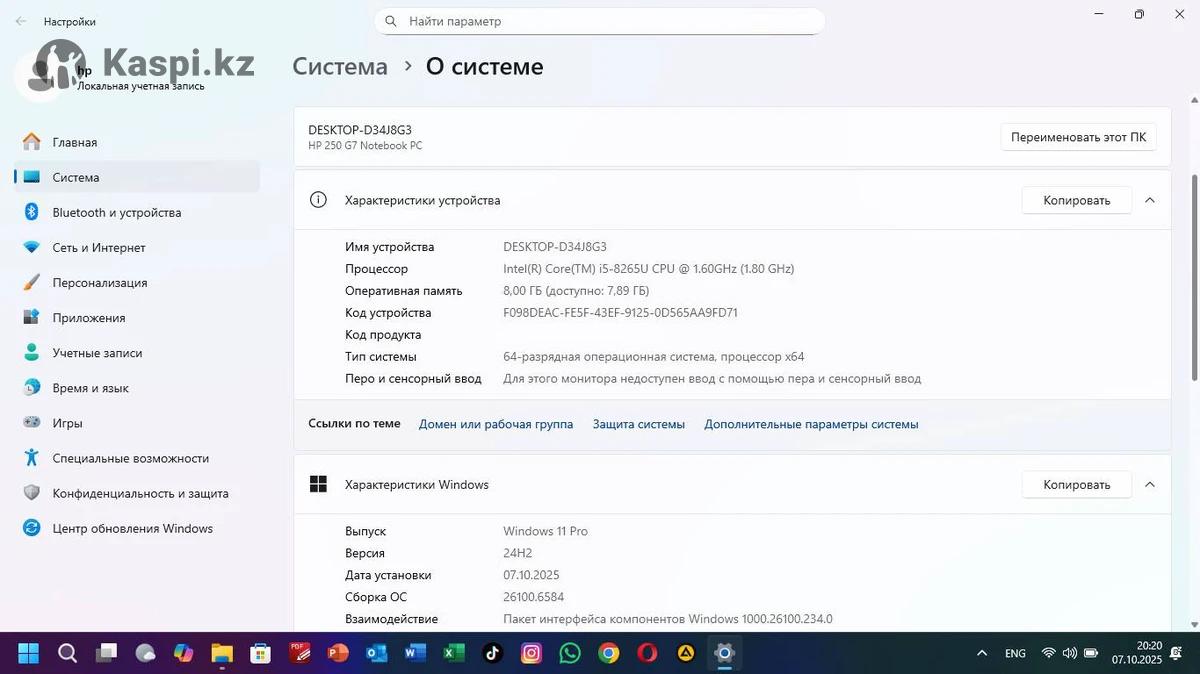1200x674 pixels.
Task: Select Учетные записи in the sidebar
Action: coord(97,353)
